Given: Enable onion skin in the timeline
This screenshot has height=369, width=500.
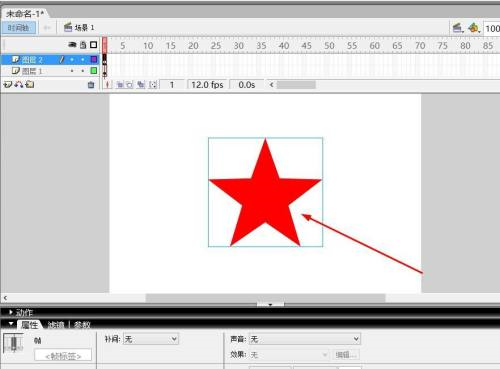Looking at the screenshot, I should coord(120,85).
